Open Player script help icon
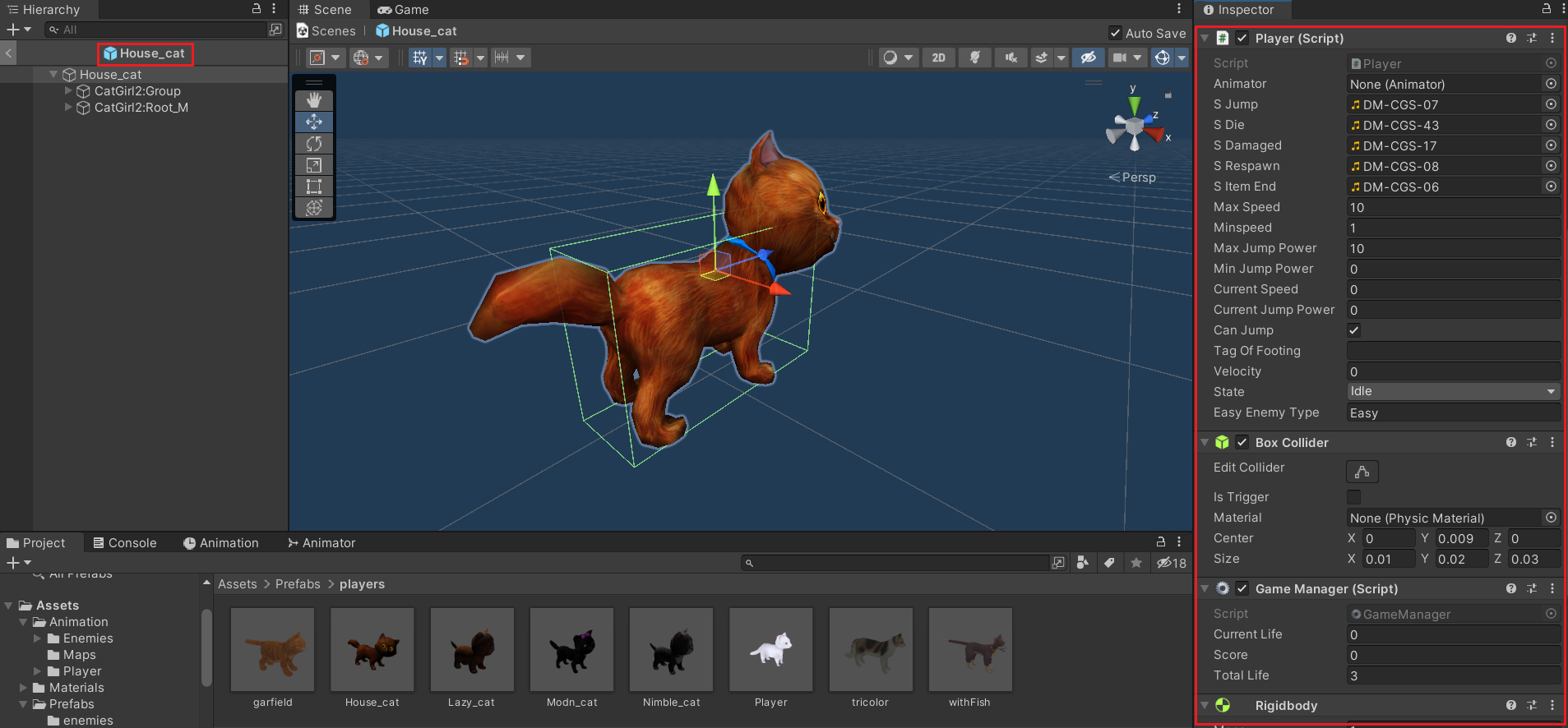The height and width of the screenshot is (728, 1568). point(1511,38)
